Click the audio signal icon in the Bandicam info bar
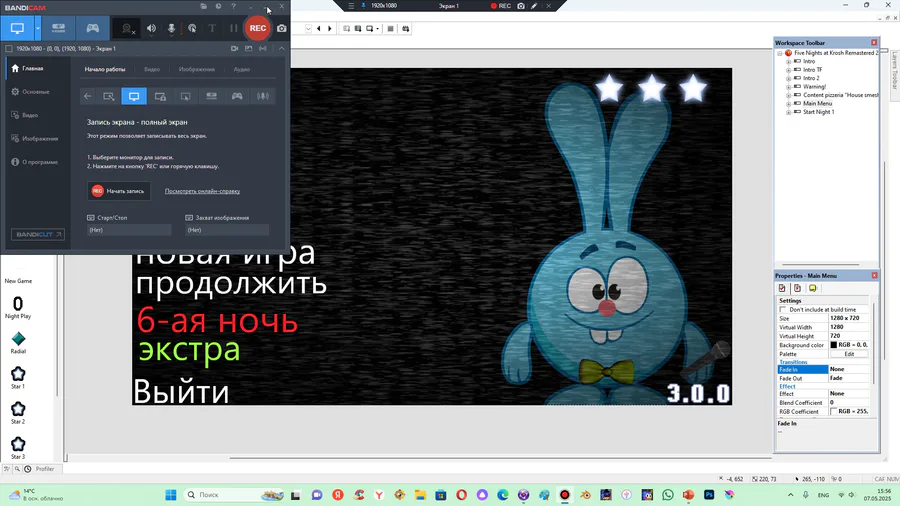This screenshot has height=506, width=900. (263, 49)
